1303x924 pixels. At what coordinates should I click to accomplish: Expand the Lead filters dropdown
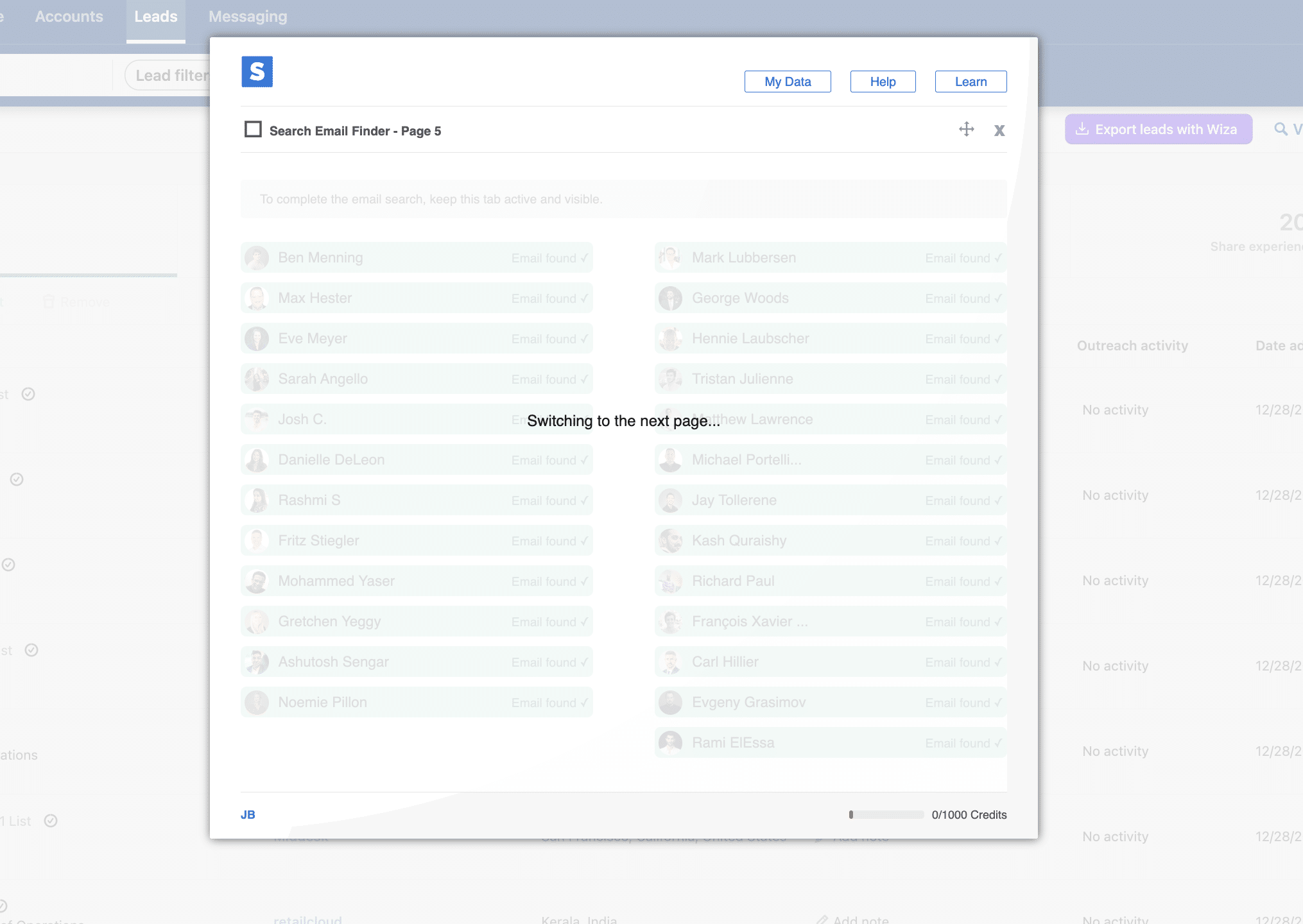[x=174, y=75]
